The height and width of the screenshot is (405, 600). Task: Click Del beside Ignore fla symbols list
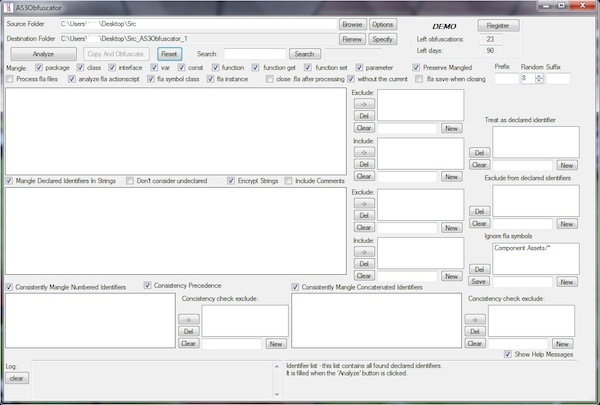point(479,269)
